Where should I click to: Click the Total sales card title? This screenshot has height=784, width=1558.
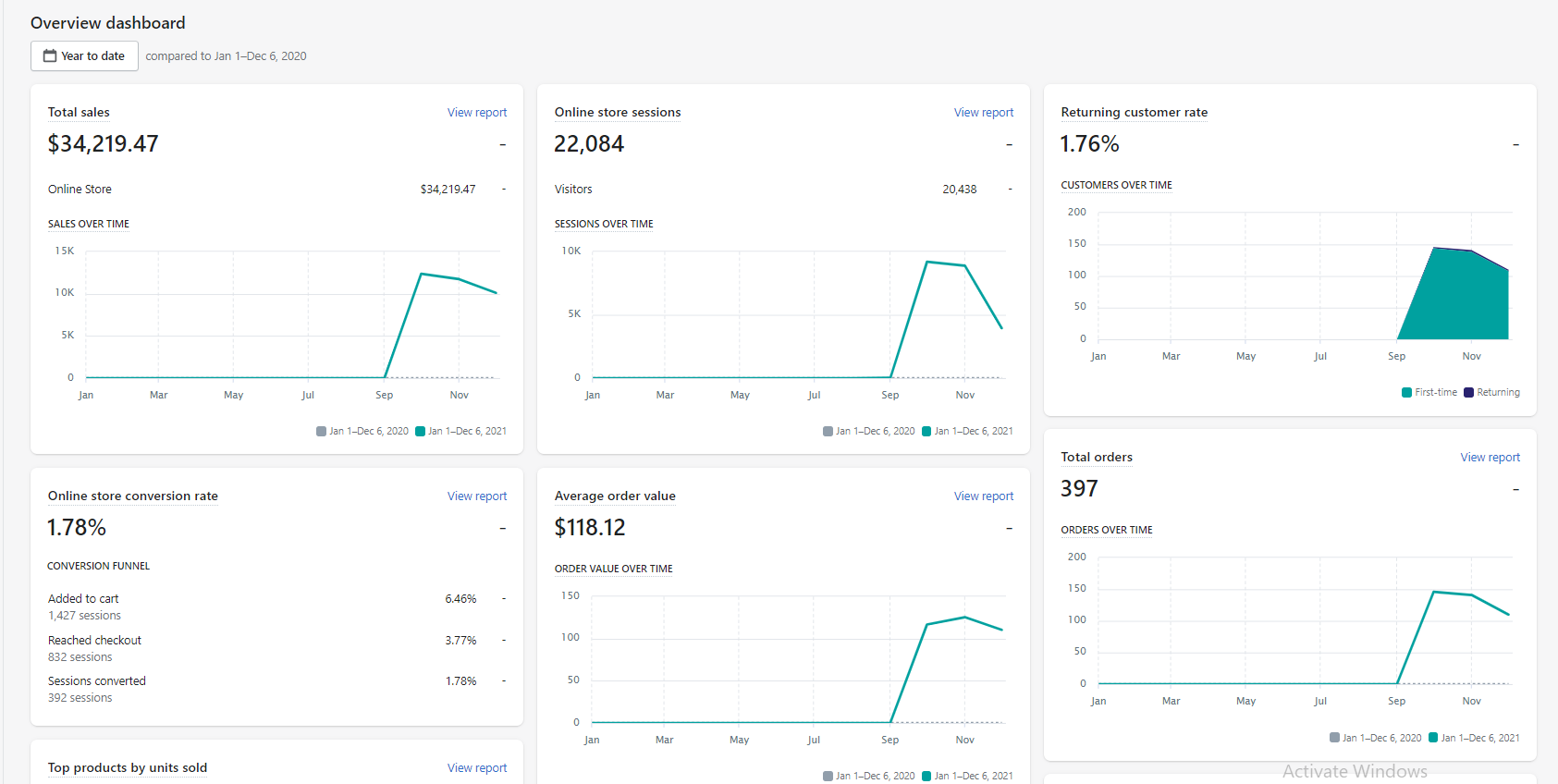(x=79, y=113)
